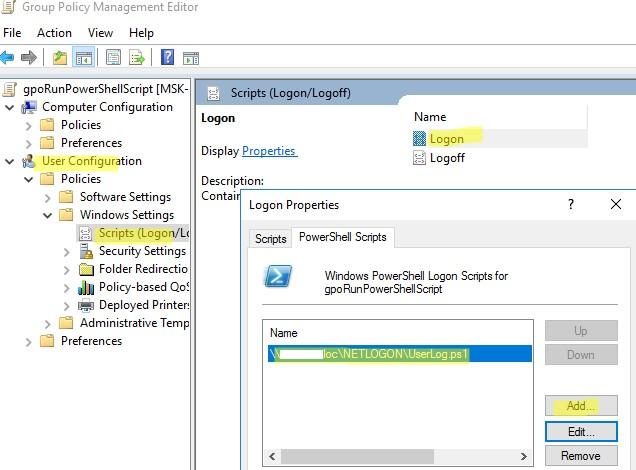Viewport: 636px width, 470px height.
Task: Collapse the User Configuration node
Action: (x=9, y=161)
